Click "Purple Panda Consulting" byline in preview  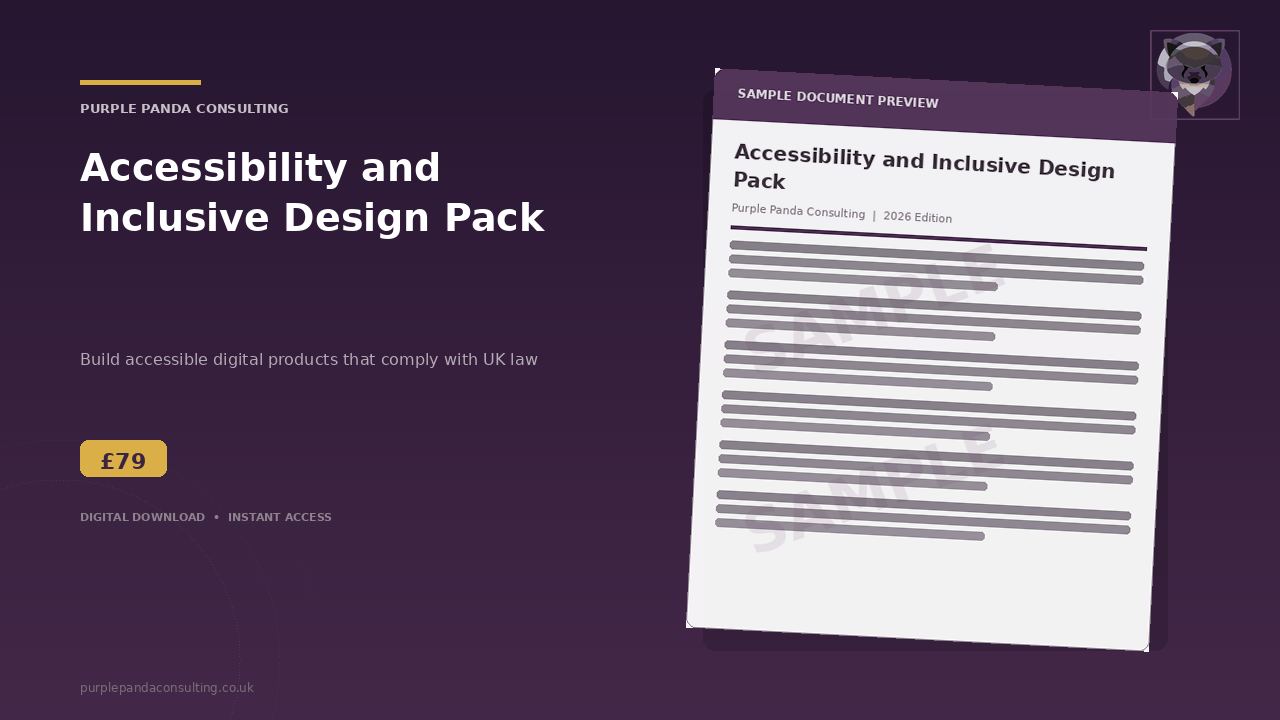click(x=798, y=211)
